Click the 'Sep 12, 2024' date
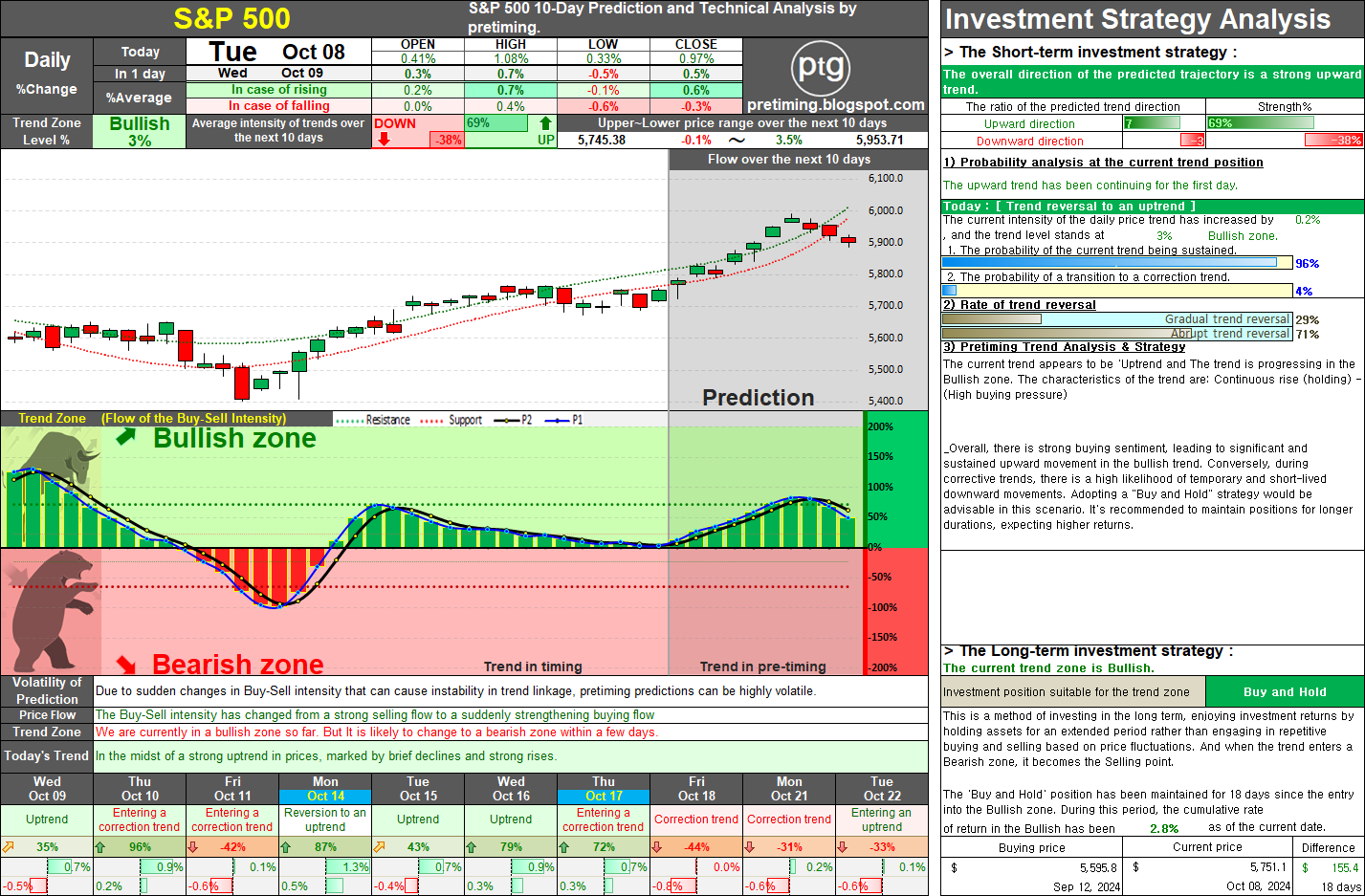 pyautogui.click(x=1087, y=886)
